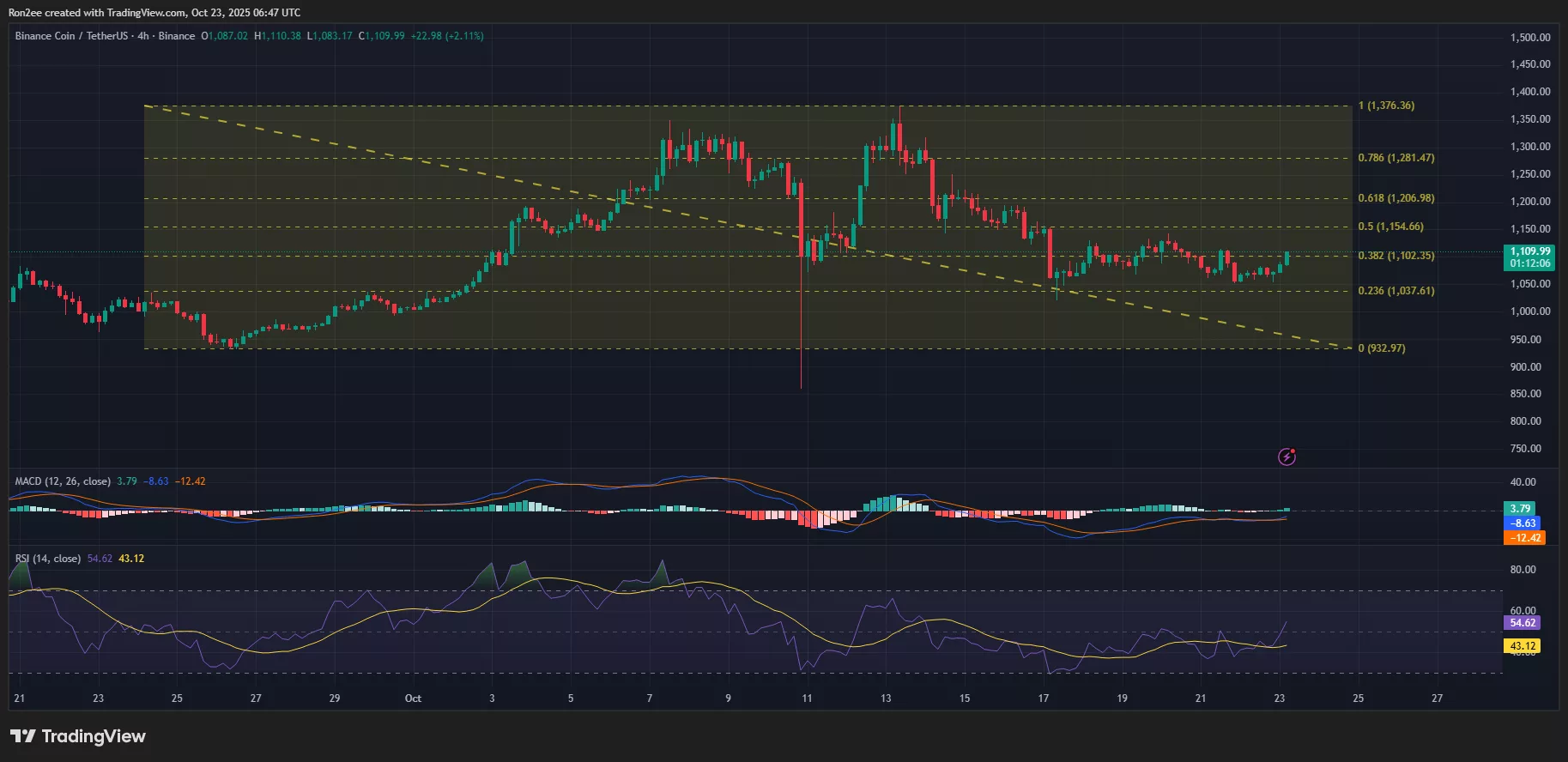Click the MACD (12, 26, close) indicator title
1568x762 pixels.
click(63, 481)
